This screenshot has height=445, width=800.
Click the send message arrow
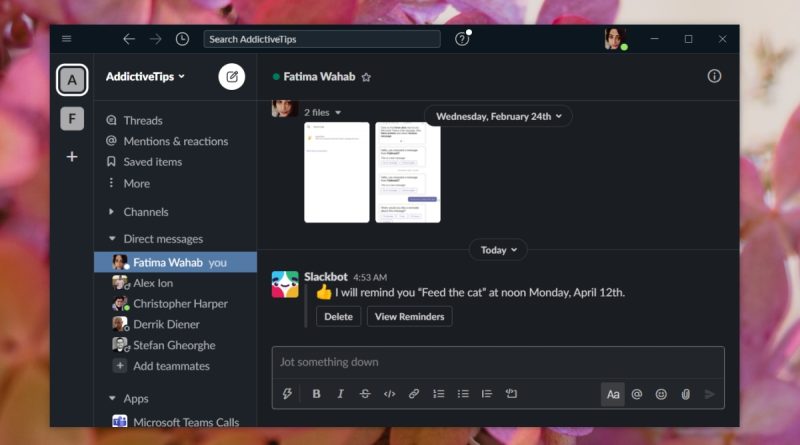tap(710, 394)
